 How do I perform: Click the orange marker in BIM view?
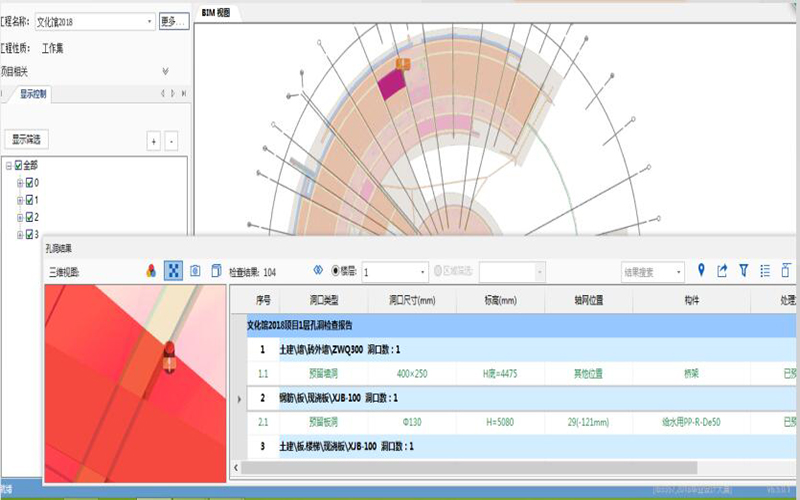(x=403, y=64)
